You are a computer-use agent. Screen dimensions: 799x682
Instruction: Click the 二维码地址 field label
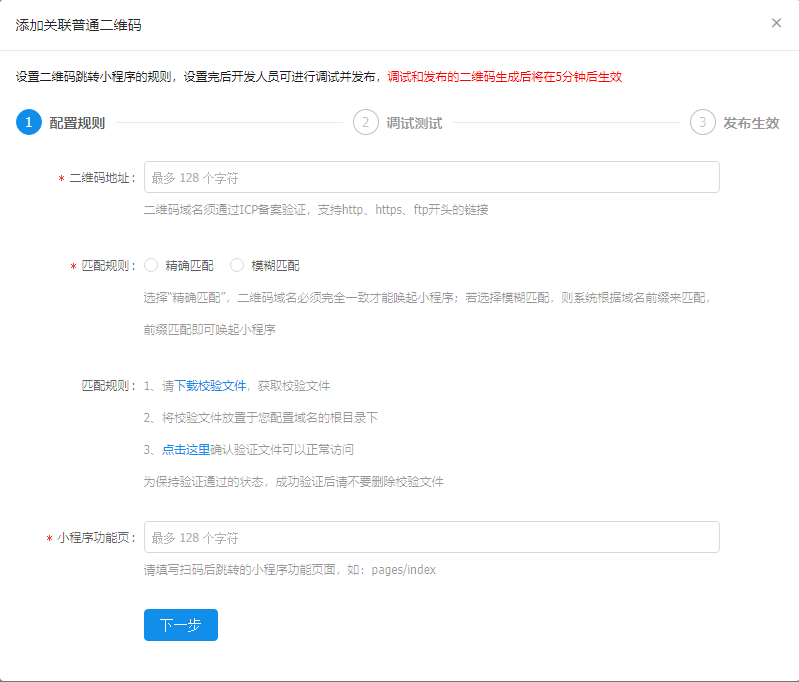point(101,178)
